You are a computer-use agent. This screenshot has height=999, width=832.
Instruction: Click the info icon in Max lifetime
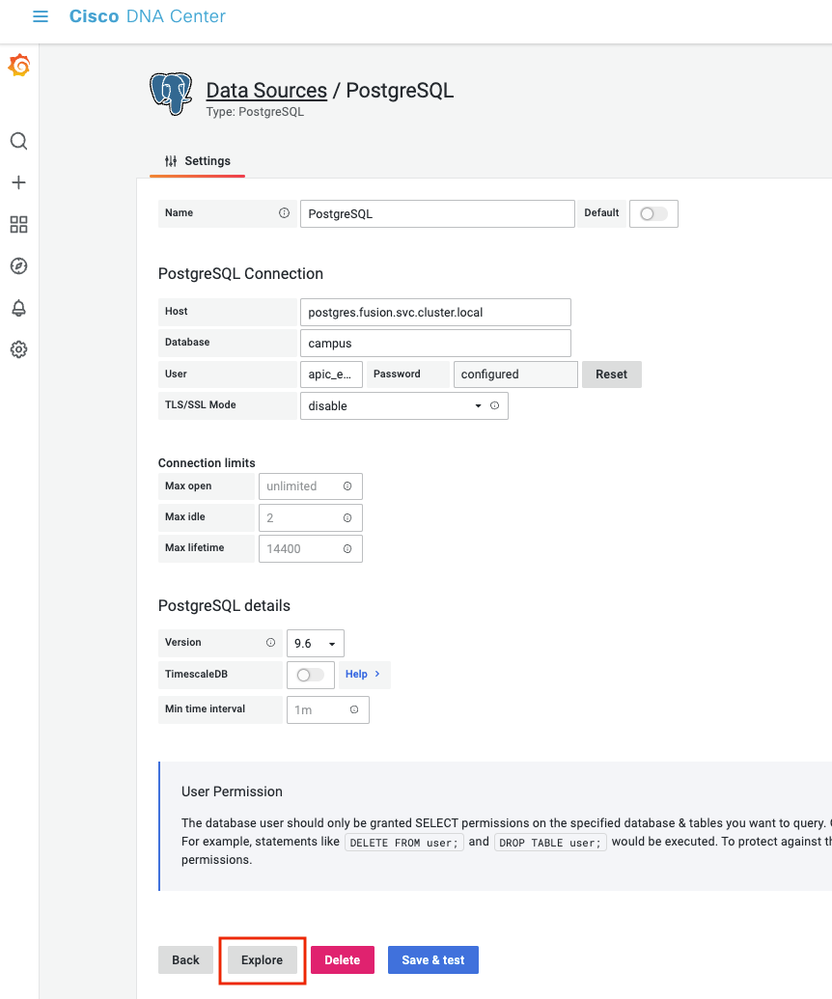[347, 549]
